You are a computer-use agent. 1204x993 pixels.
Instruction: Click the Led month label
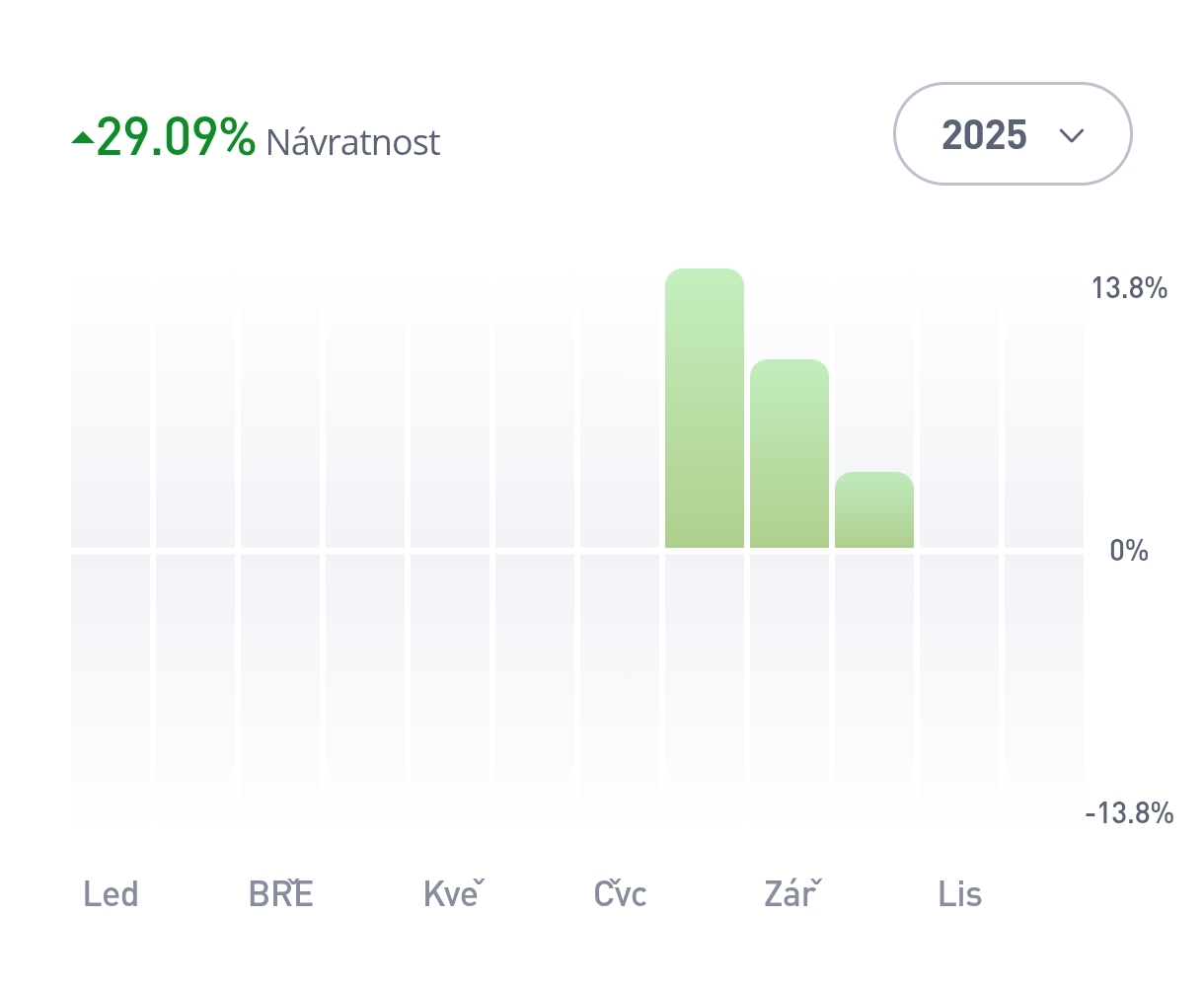point(111,894)
